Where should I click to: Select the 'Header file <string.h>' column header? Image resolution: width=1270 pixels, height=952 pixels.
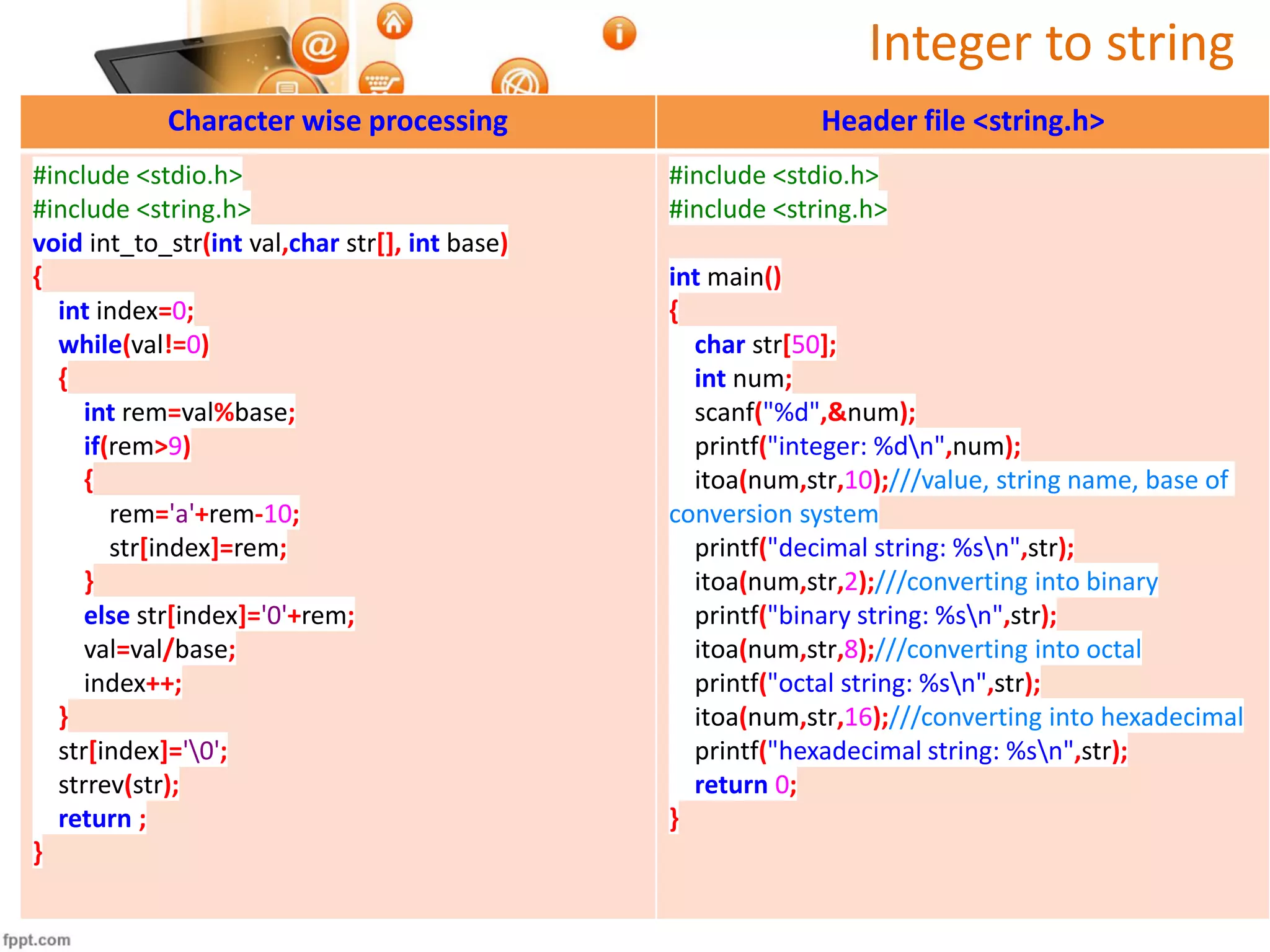[963, 121]
